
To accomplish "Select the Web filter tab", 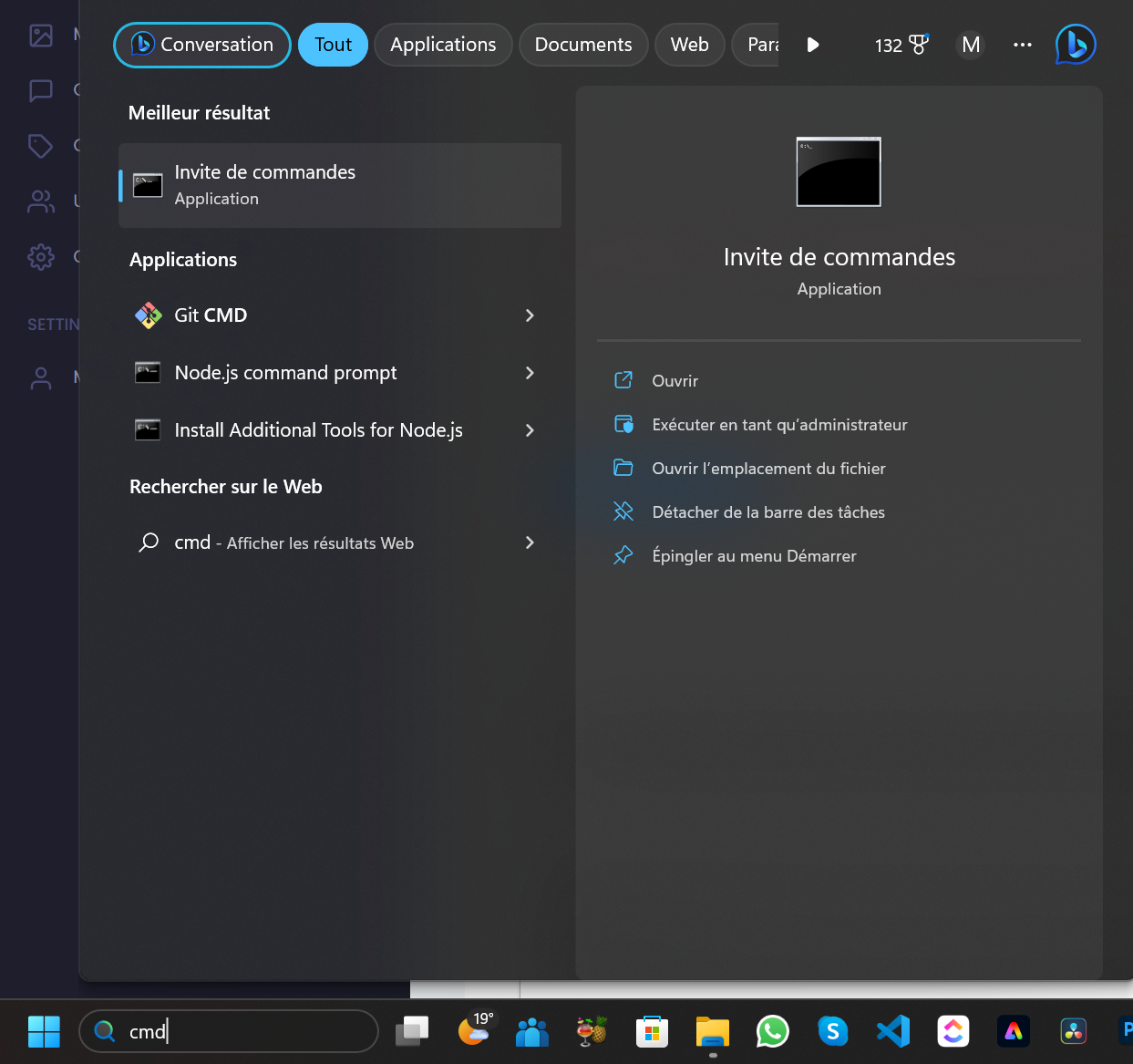I will (689, 45).
